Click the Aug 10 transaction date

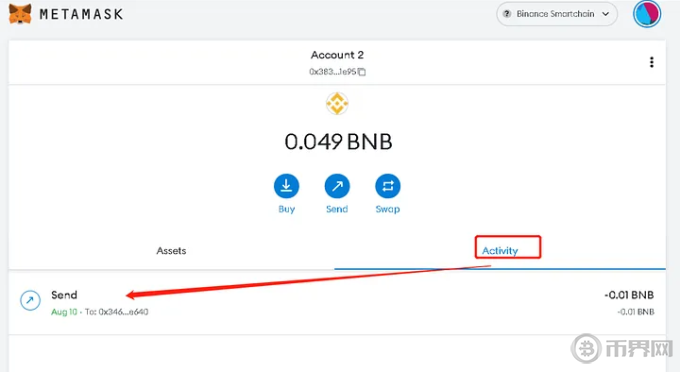tap(64, 312)
